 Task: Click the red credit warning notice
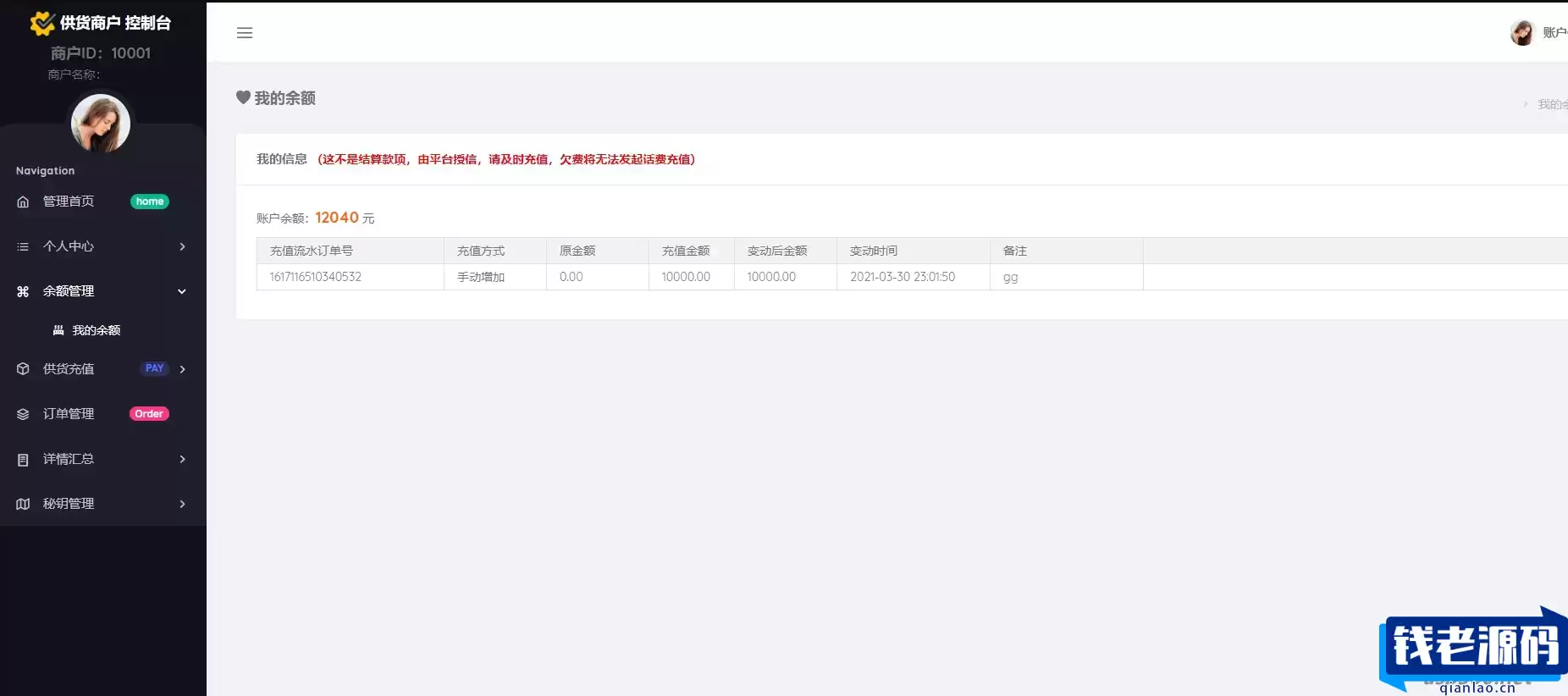[506, 159]
